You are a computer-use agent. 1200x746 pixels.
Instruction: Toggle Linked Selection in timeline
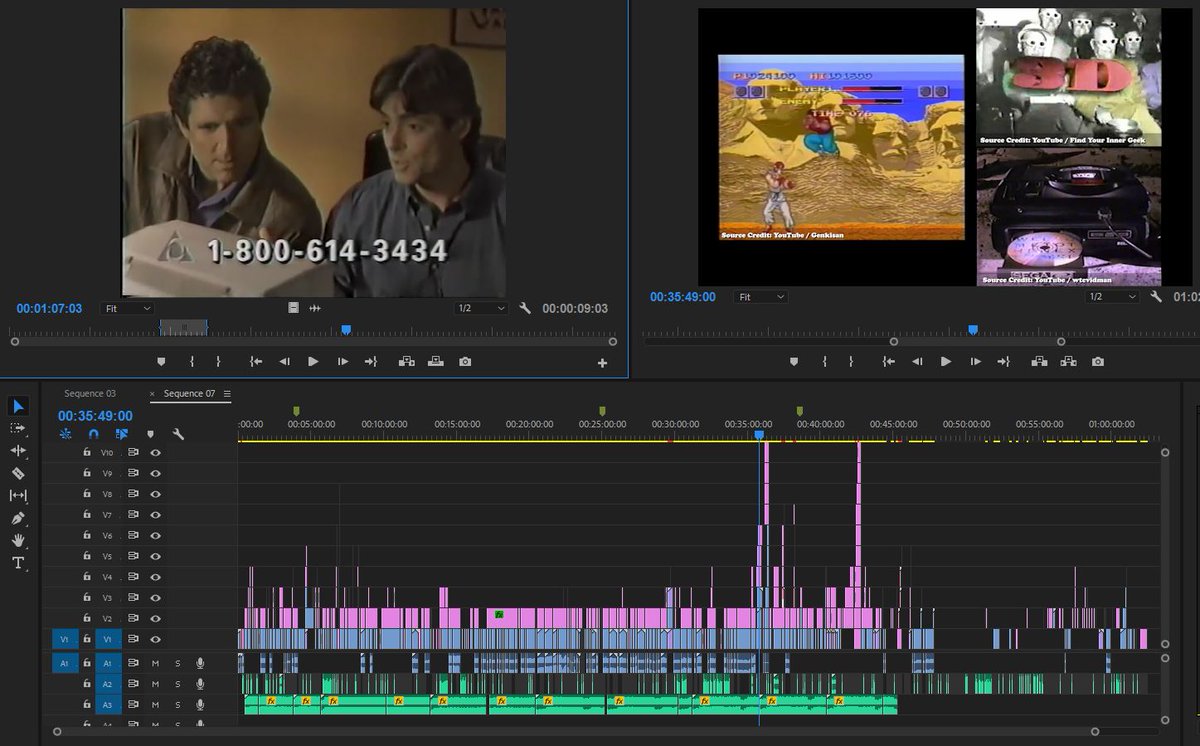[x=121, y=434]
